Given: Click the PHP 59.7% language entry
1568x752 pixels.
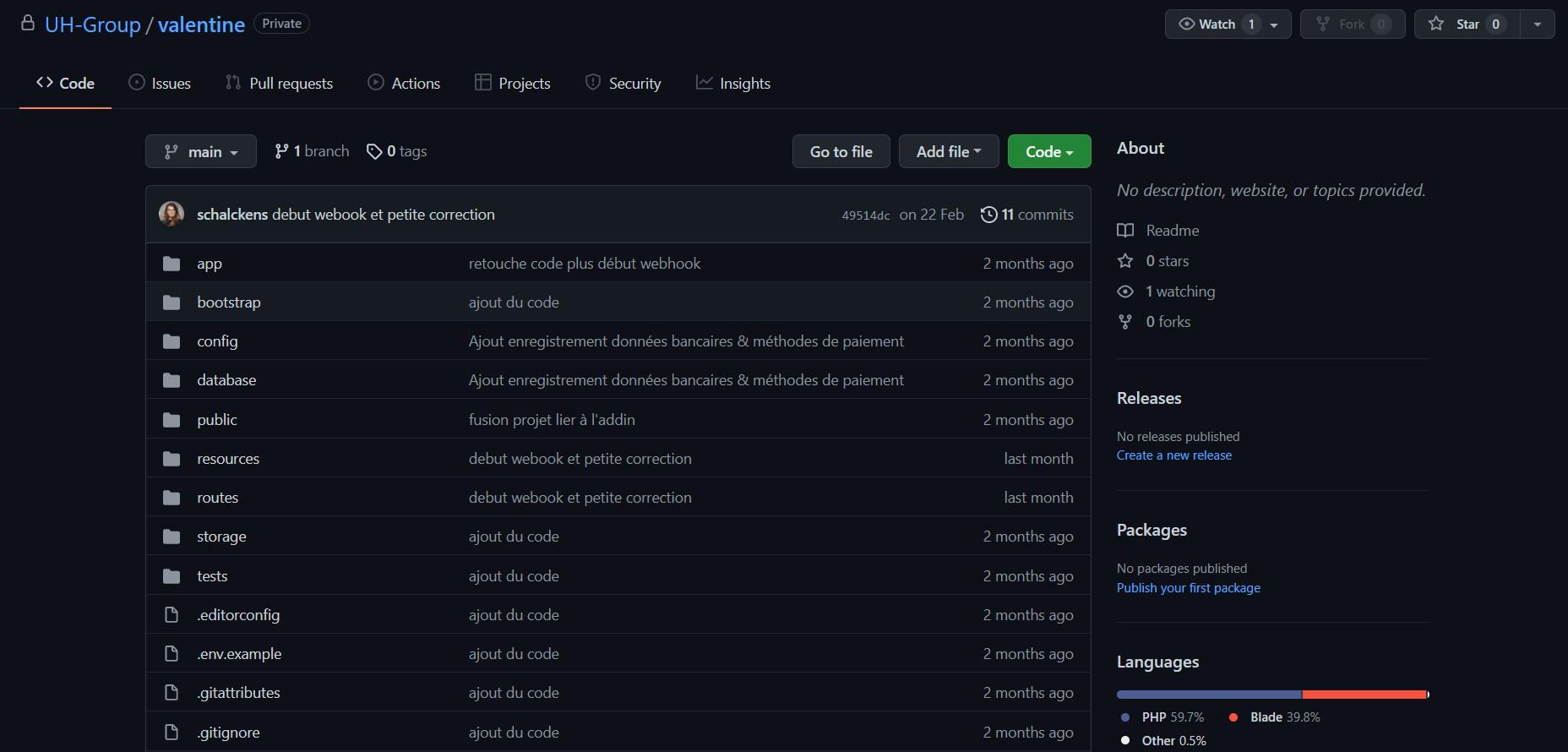Looking at the screenshot, I should [1162, 717].
